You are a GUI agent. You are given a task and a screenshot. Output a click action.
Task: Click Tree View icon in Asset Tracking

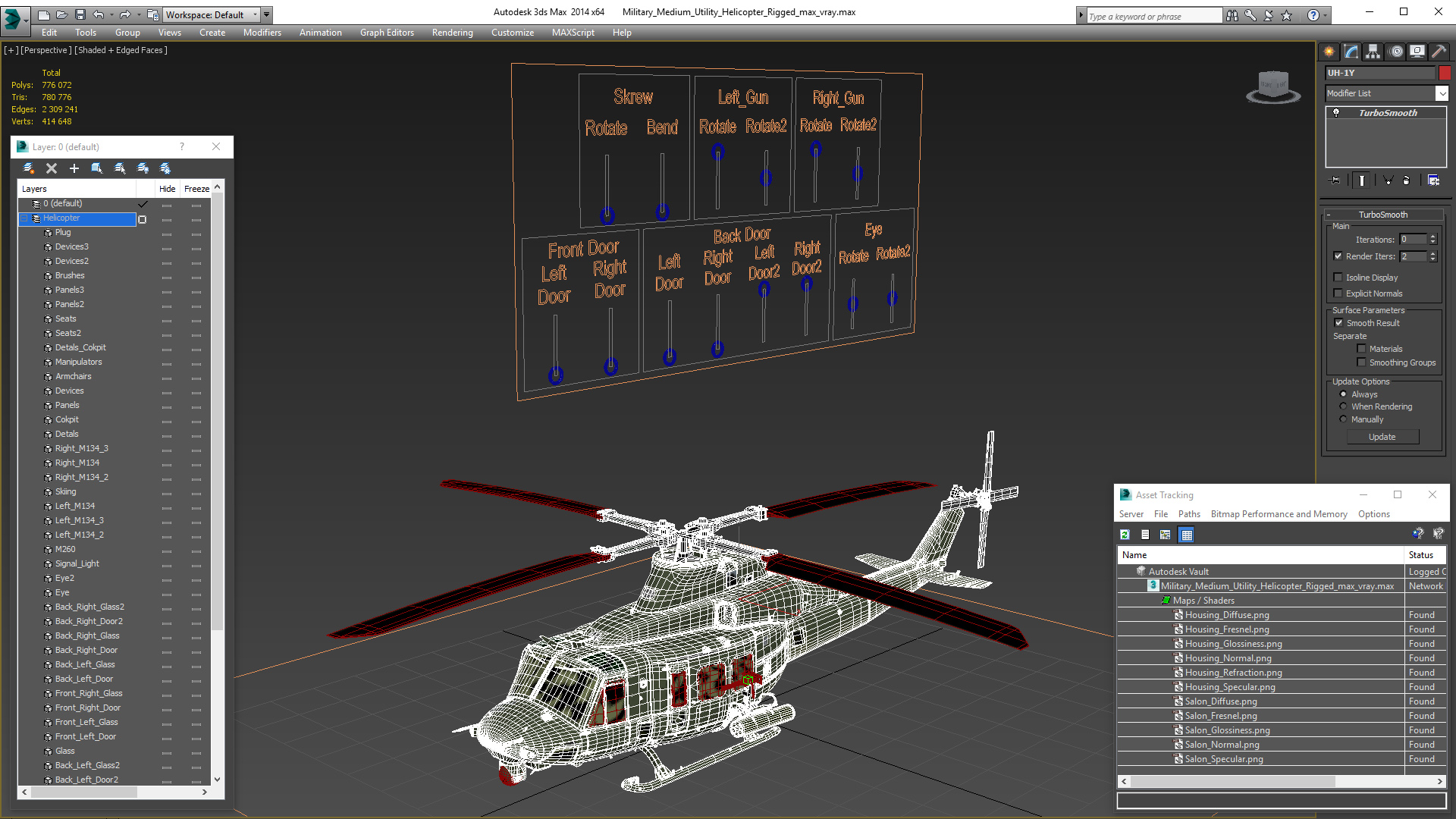(x=1166, y=535)
